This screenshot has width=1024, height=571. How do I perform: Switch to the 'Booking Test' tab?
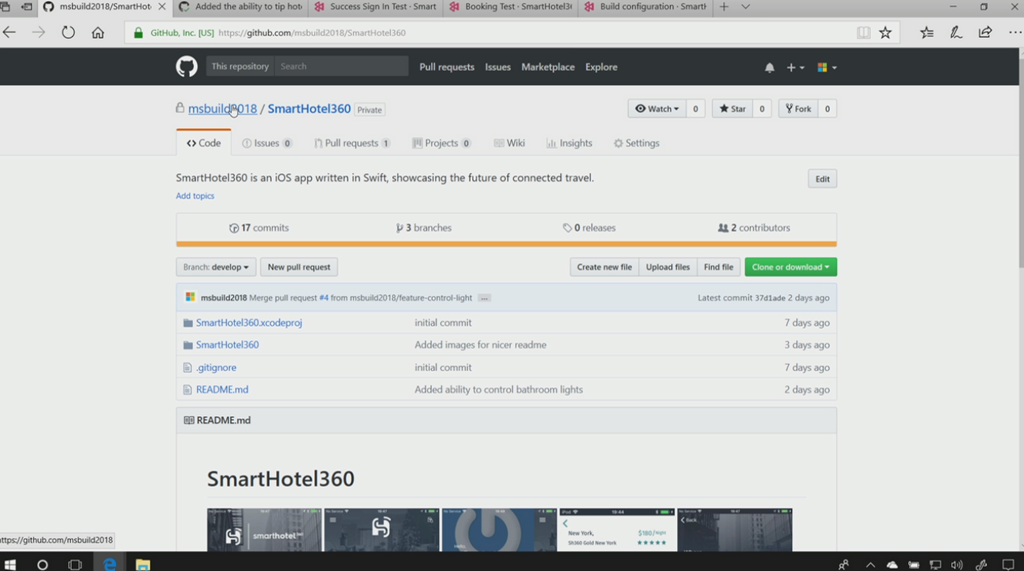511,7
